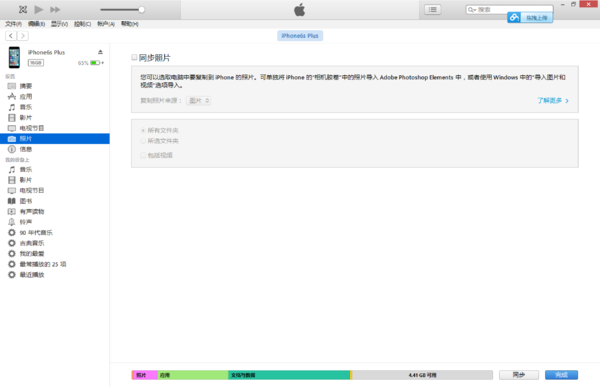Click the iPhone device thumbnail image
The height and width of the screenshot is (387, 600).
[x=14, y=57]
